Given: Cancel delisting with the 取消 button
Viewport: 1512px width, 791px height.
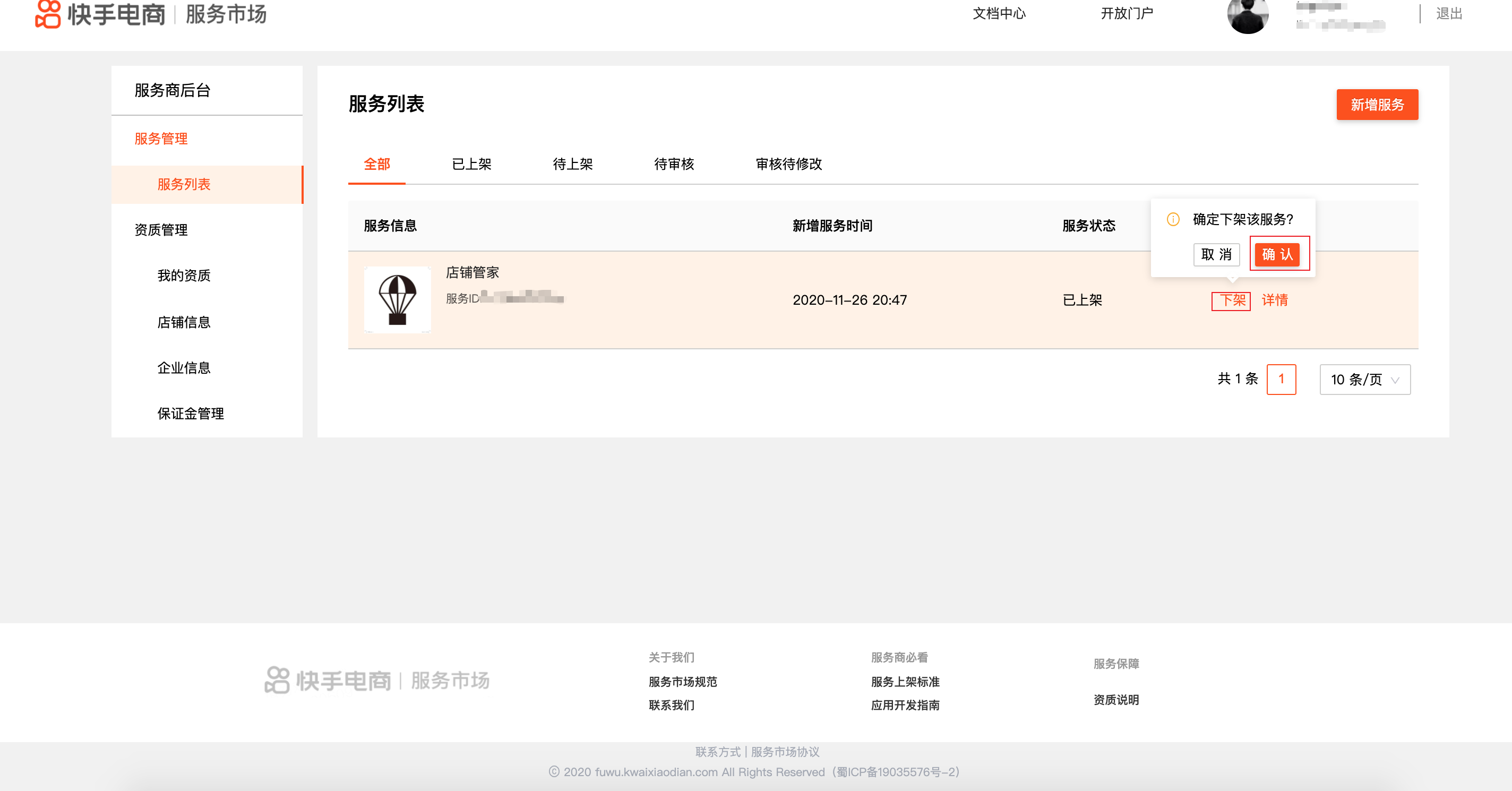Looking at the screenshot, I should 1216,254.
